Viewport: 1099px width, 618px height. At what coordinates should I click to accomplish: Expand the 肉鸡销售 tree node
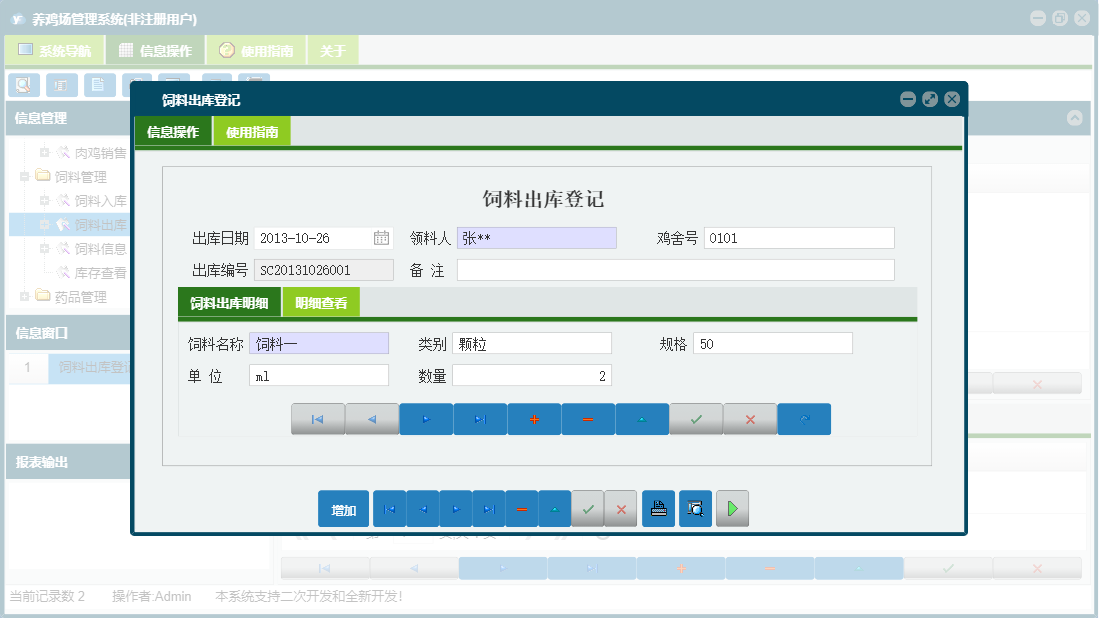[44, 152]
